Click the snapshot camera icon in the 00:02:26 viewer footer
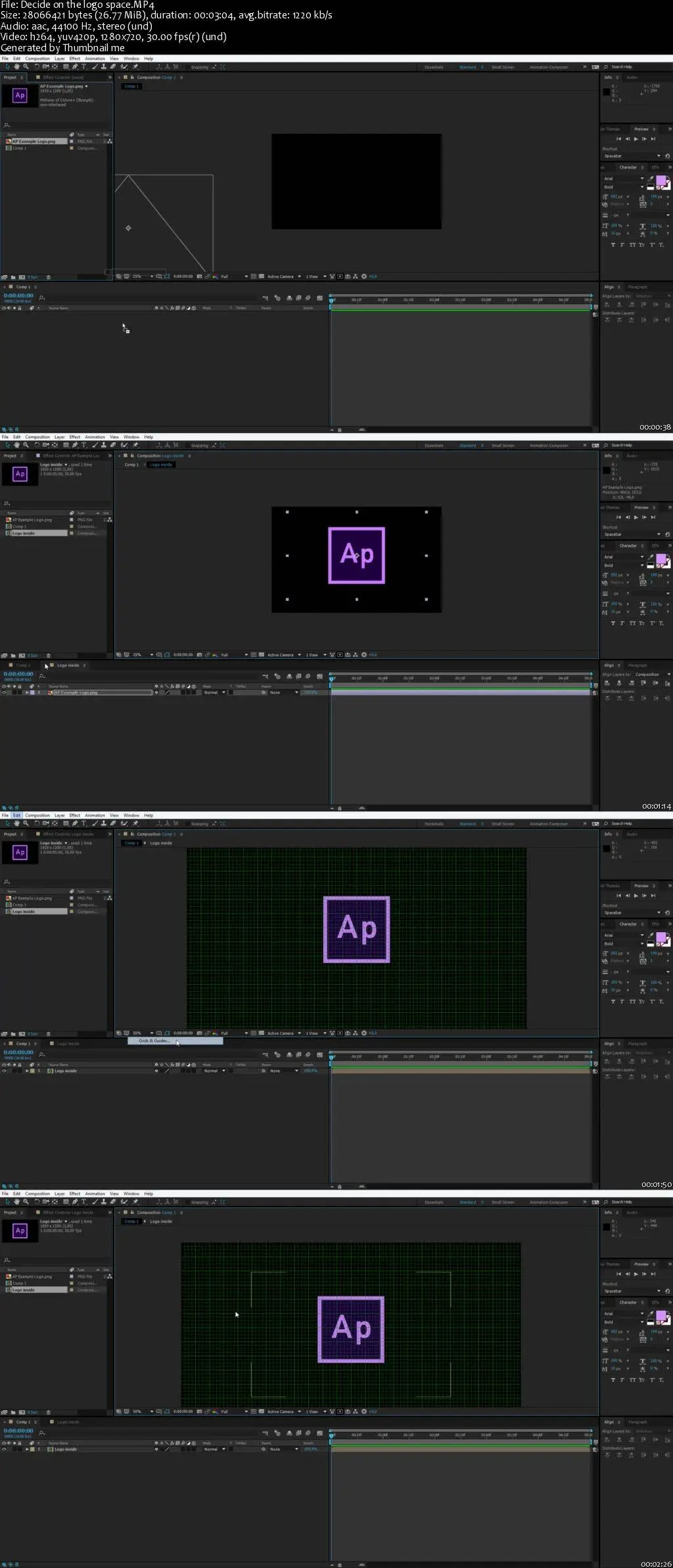 (198, 1412)
